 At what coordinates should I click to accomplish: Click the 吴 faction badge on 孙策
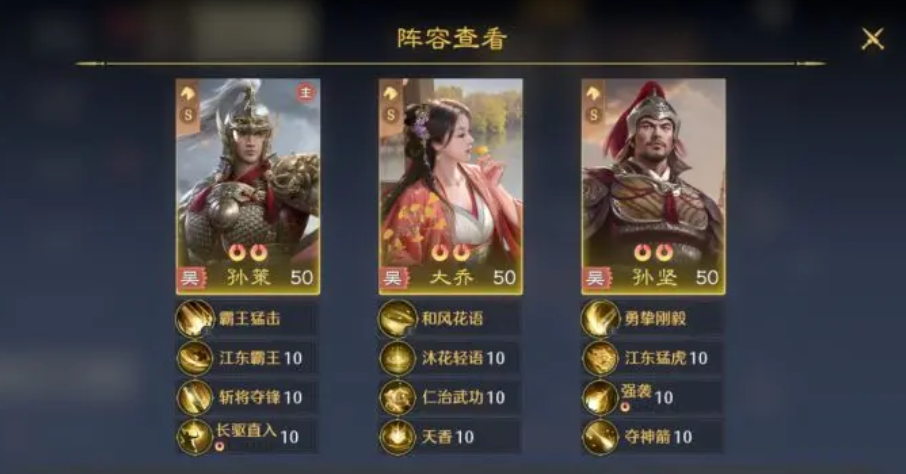click(190, 279)
